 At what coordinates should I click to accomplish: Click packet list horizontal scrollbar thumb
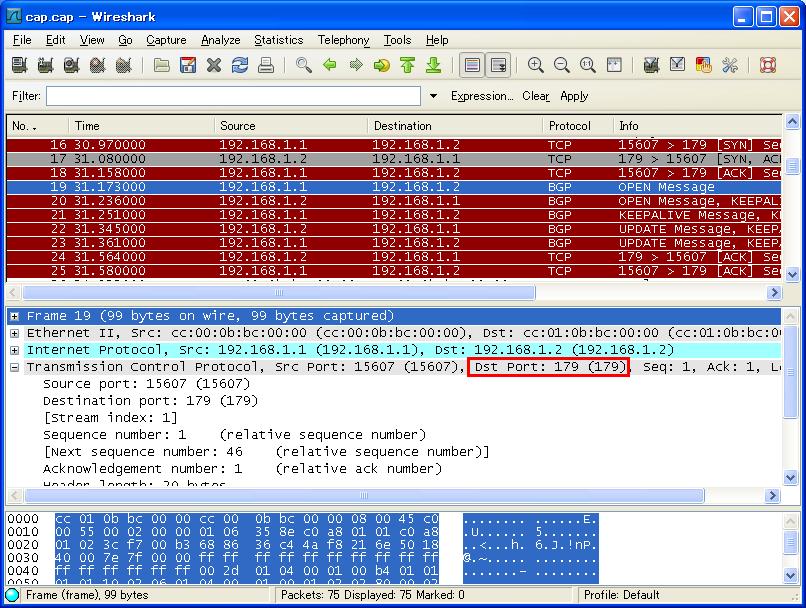(x=279, y=293)
